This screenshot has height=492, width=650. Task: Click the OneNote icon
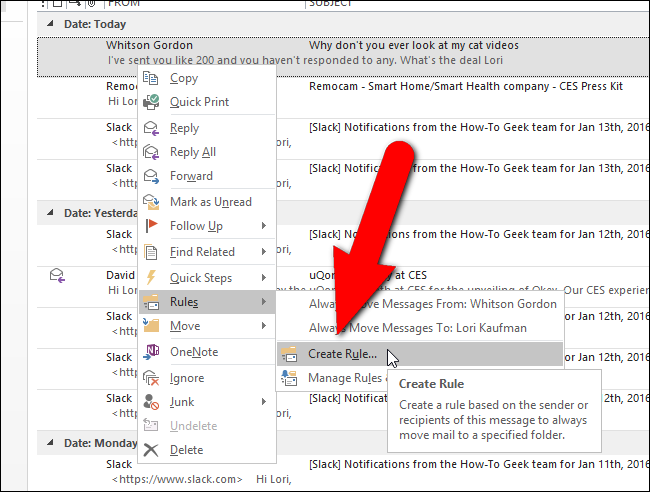click(151, 352)
